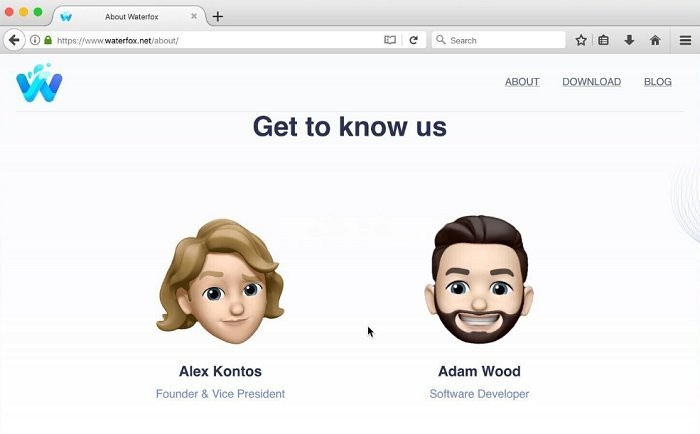This screenshot has height=434, width=700.
Task: Open the DOWNLOAD navigation link
Action: pos(592,82)
